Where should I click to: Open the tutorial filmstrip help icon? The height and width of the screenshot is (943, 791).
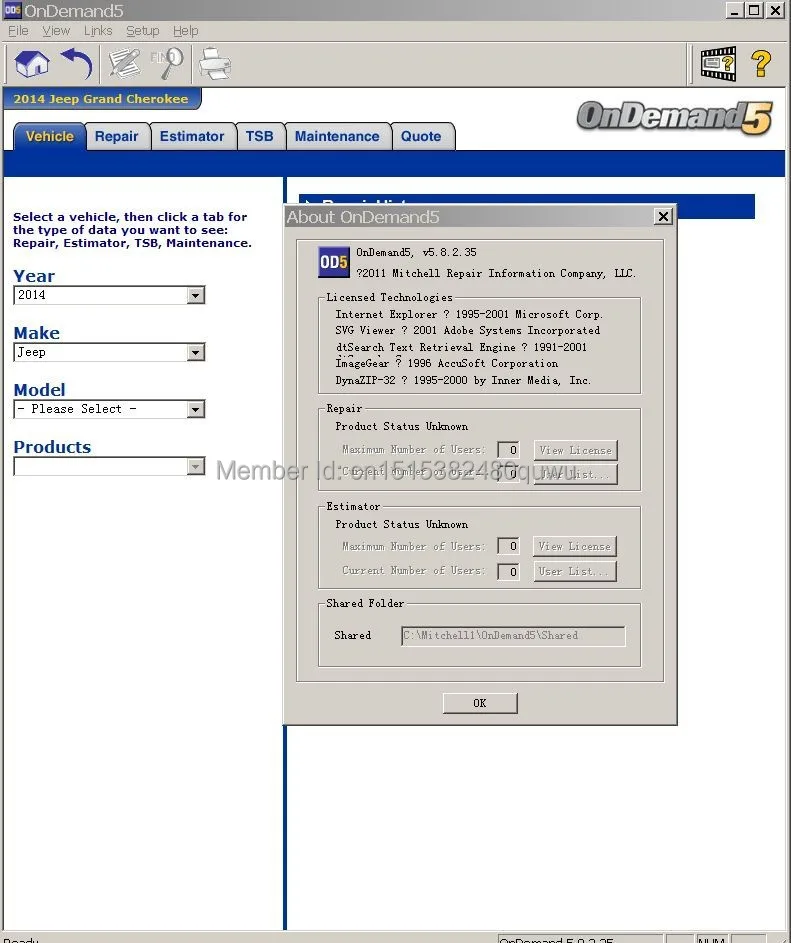pos(718,63)
